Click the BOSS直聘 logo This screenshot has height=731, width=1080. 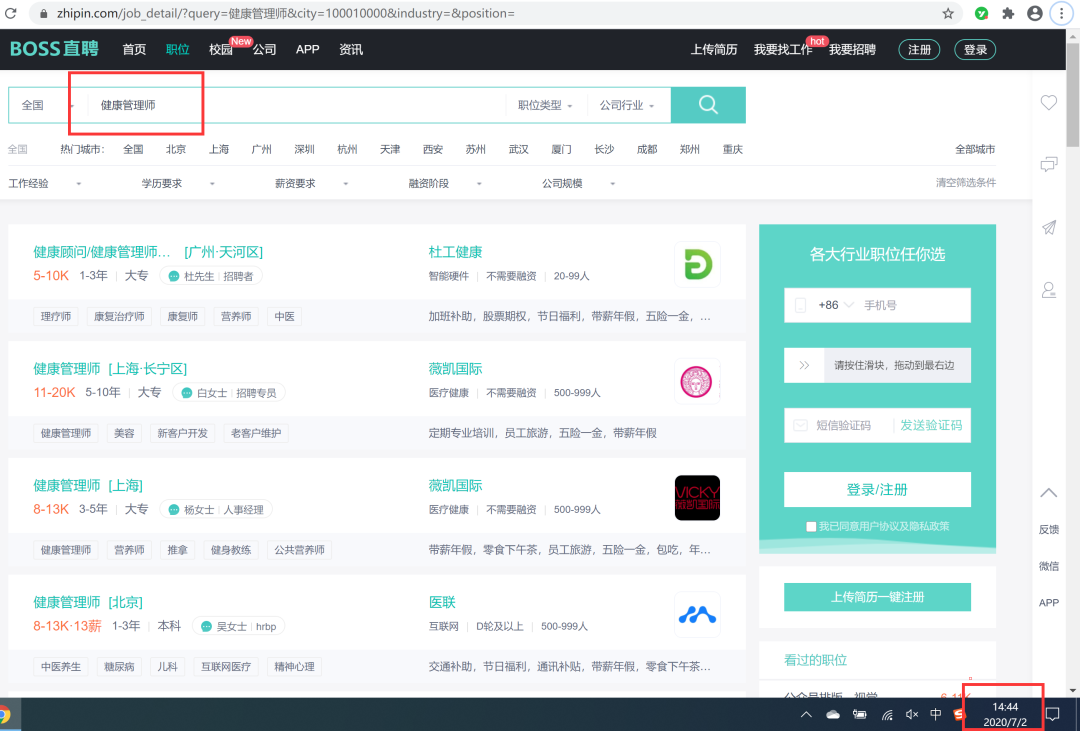pyautogui.click(x=54, y=49)
